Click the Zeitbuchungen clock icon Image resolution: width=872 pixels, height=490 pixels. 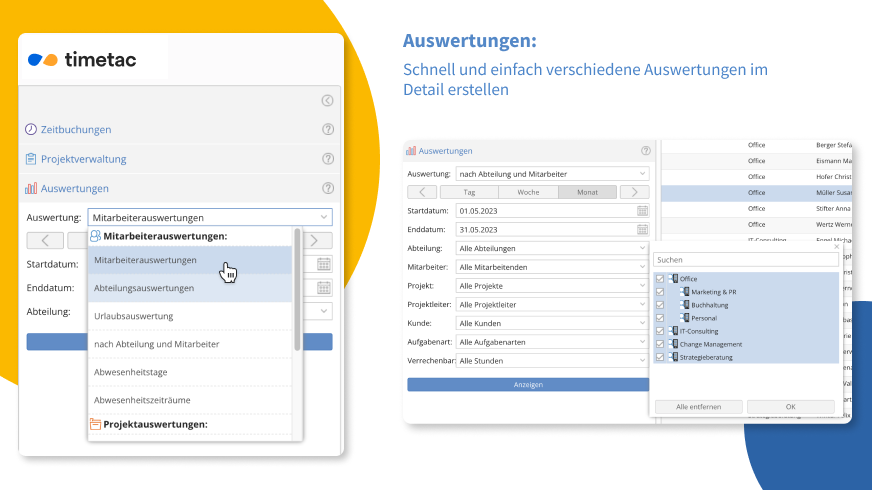pyautogui.click(x=31, y=129)
